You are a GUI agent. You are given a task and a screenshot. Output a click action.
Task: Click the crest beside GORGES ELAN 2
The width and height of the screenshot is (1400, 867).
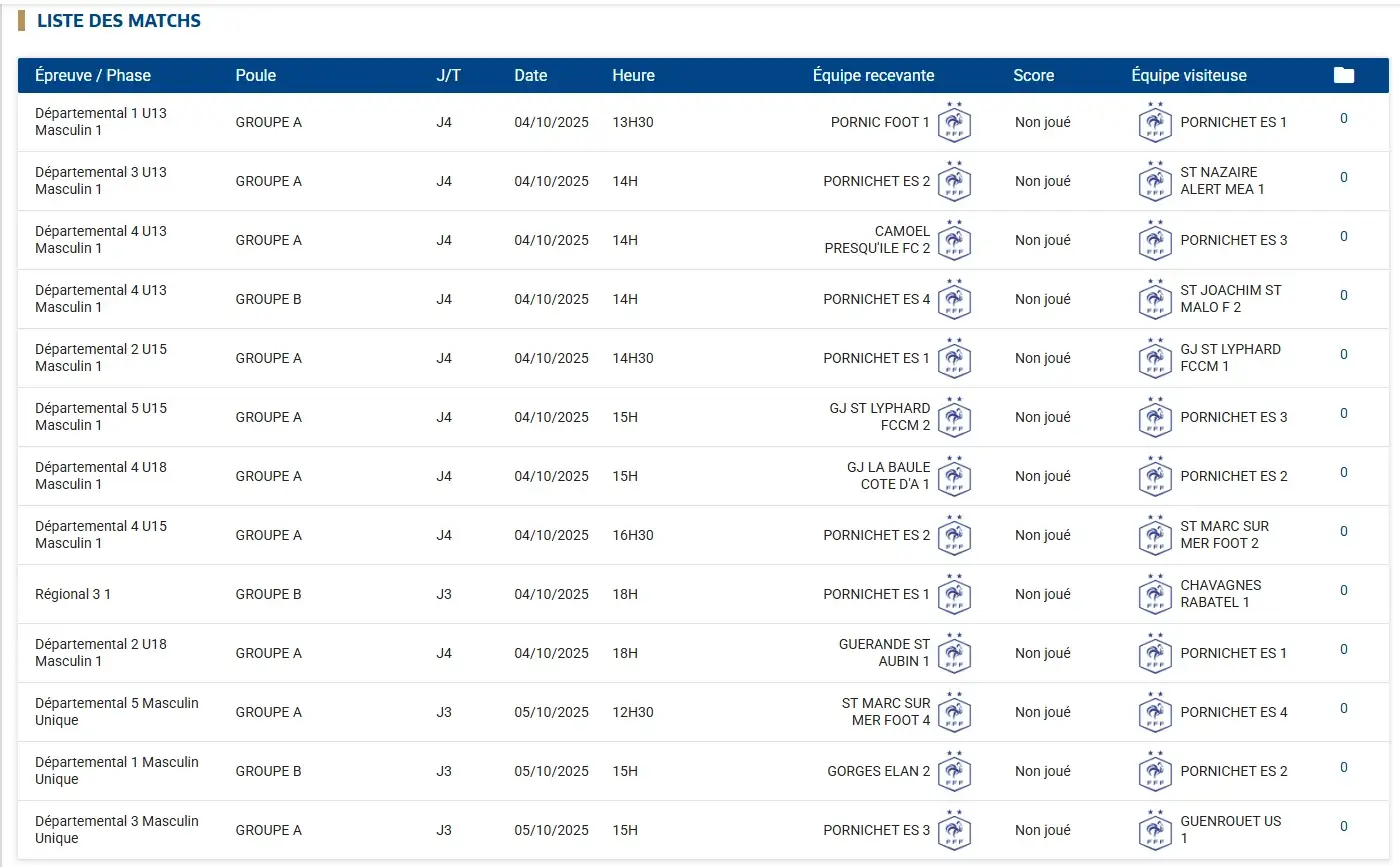tap(954, 771)
